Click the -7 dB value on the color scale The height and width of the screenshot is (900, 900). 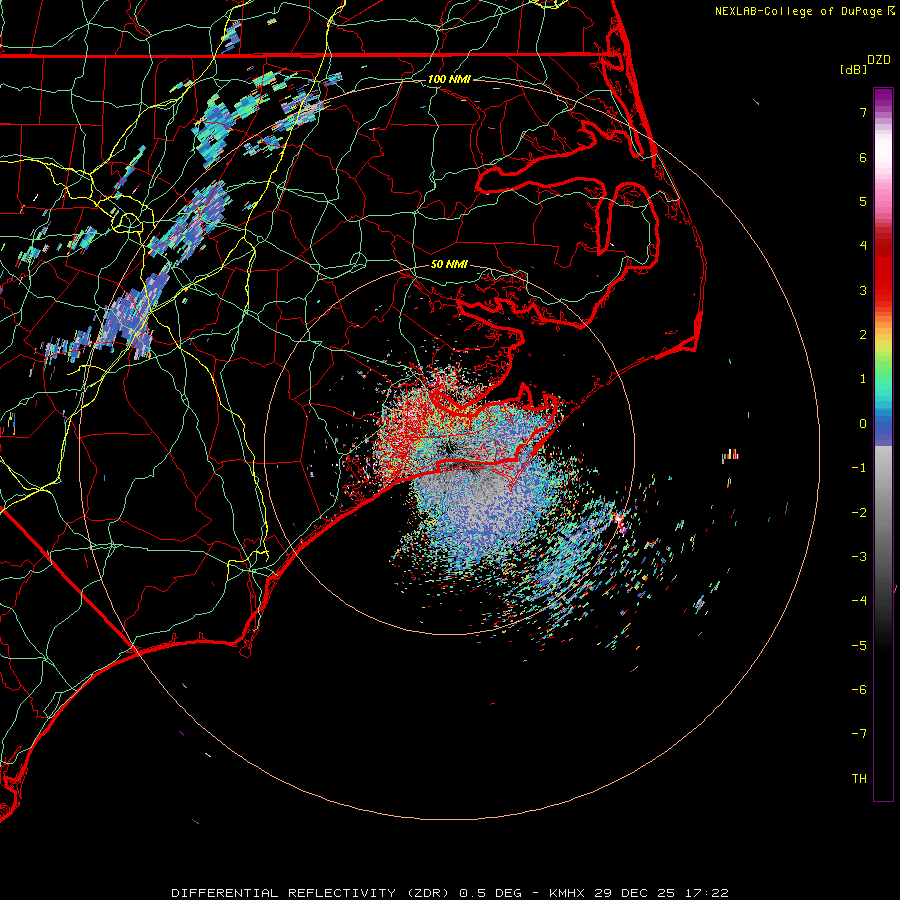pyautogui.click(x=859, y=734)
